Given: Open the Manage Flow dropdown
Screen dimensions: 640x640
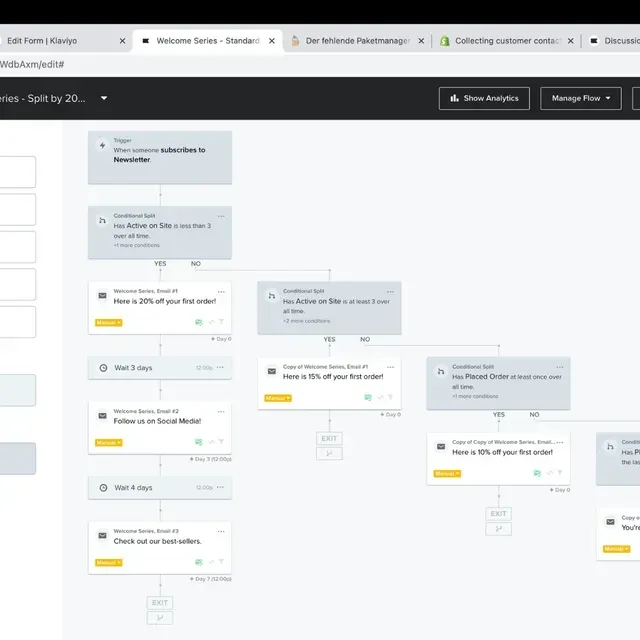Looking at the screenshot, I should point(580,98).
